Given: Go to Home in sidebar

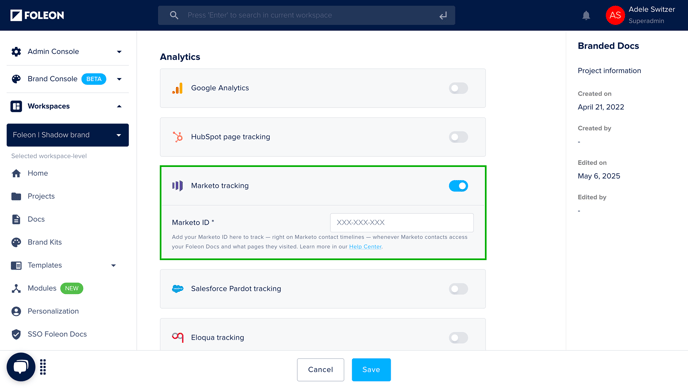Looking at the screenshot, I should pos(38,173).
